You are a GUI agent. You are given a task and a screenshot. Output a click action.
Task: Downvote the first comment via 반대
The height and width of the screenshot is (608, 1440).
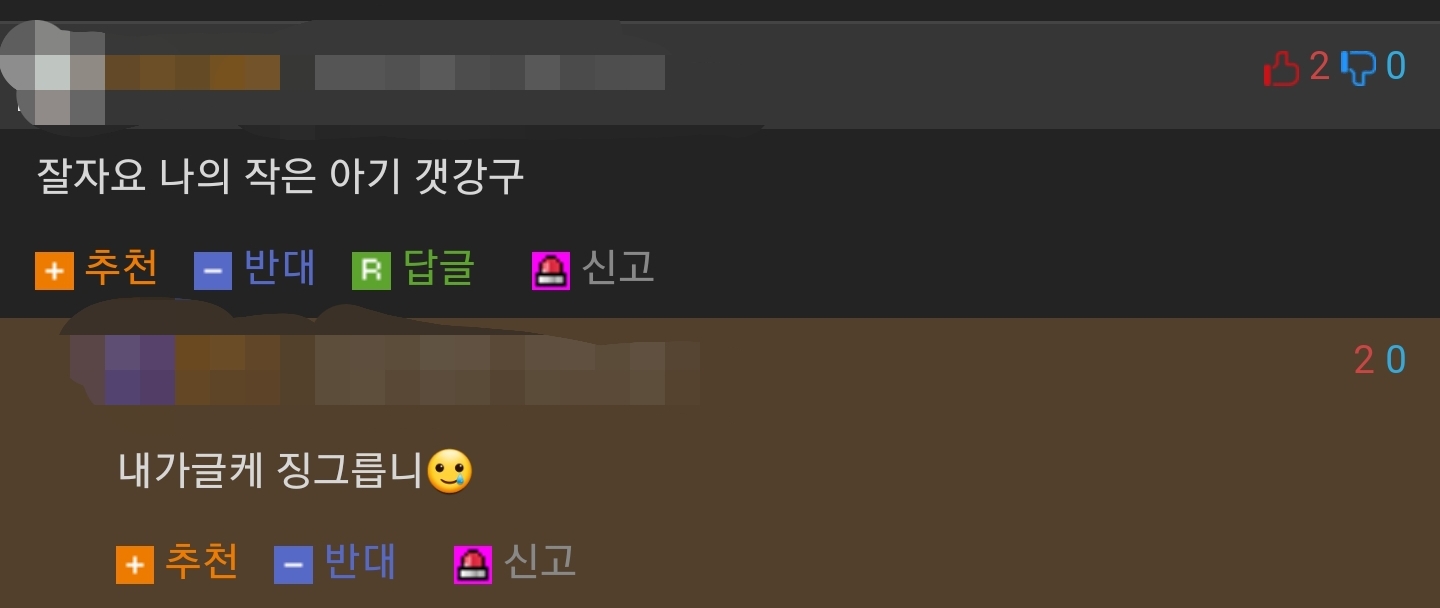pyautogui.click(x=280, y=268)
